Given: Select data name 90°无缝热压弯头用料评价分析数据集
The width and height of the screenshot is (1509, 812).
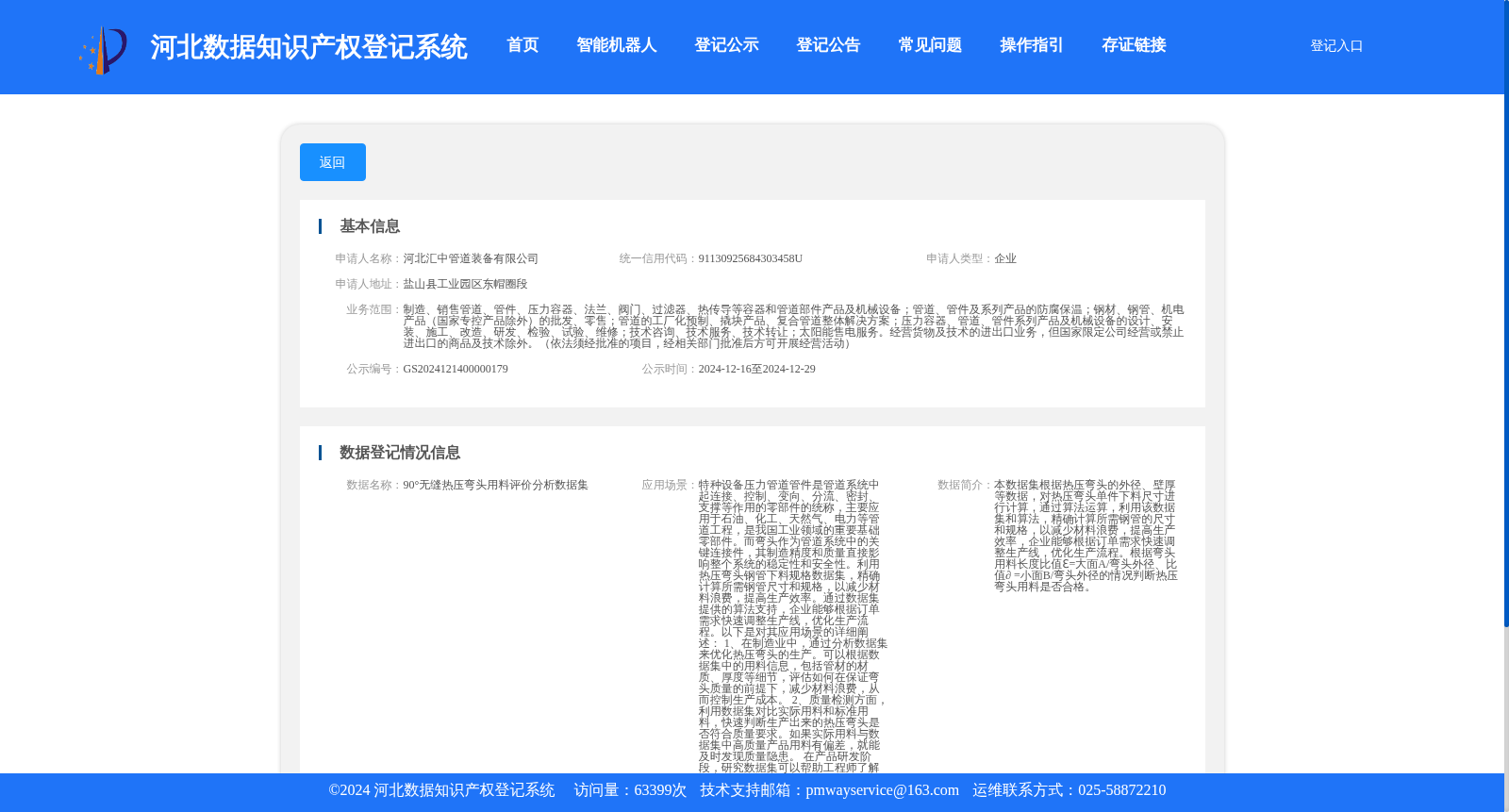Looking at the screenshot, I should (495, 485).
